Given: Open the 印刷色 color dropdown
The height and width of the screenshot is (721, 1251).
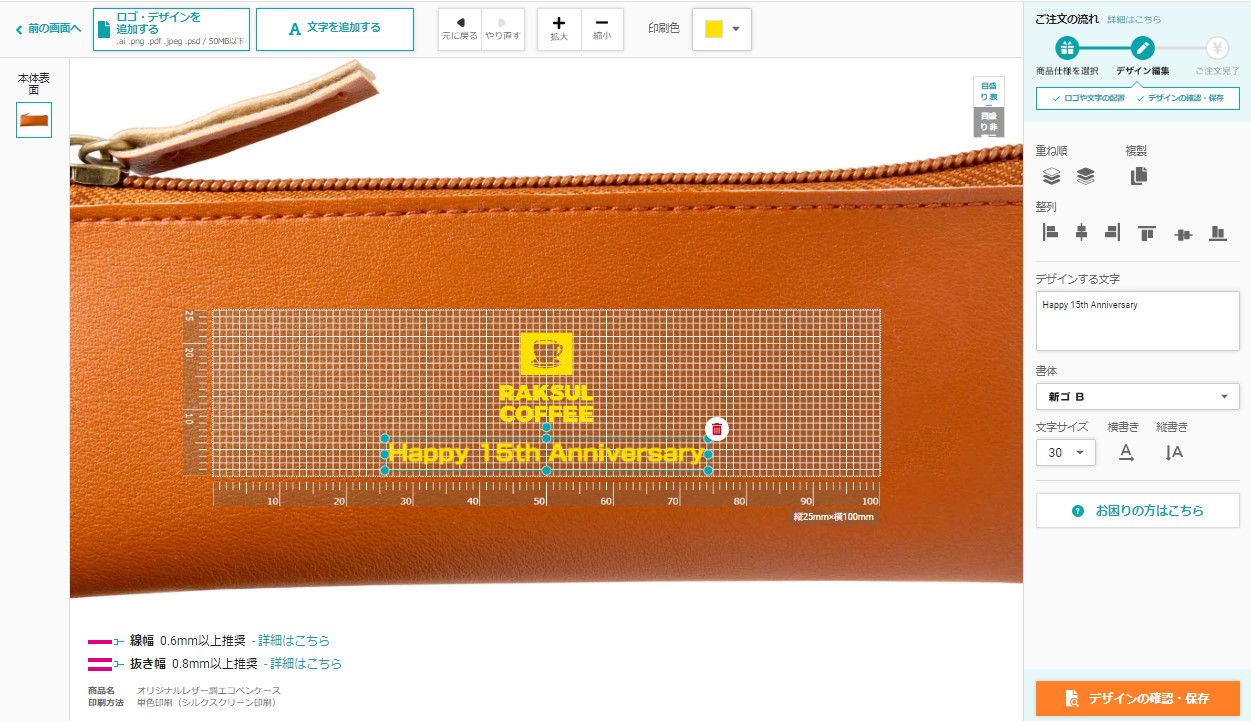Looking at the screenshot, I should click(722, 29).
